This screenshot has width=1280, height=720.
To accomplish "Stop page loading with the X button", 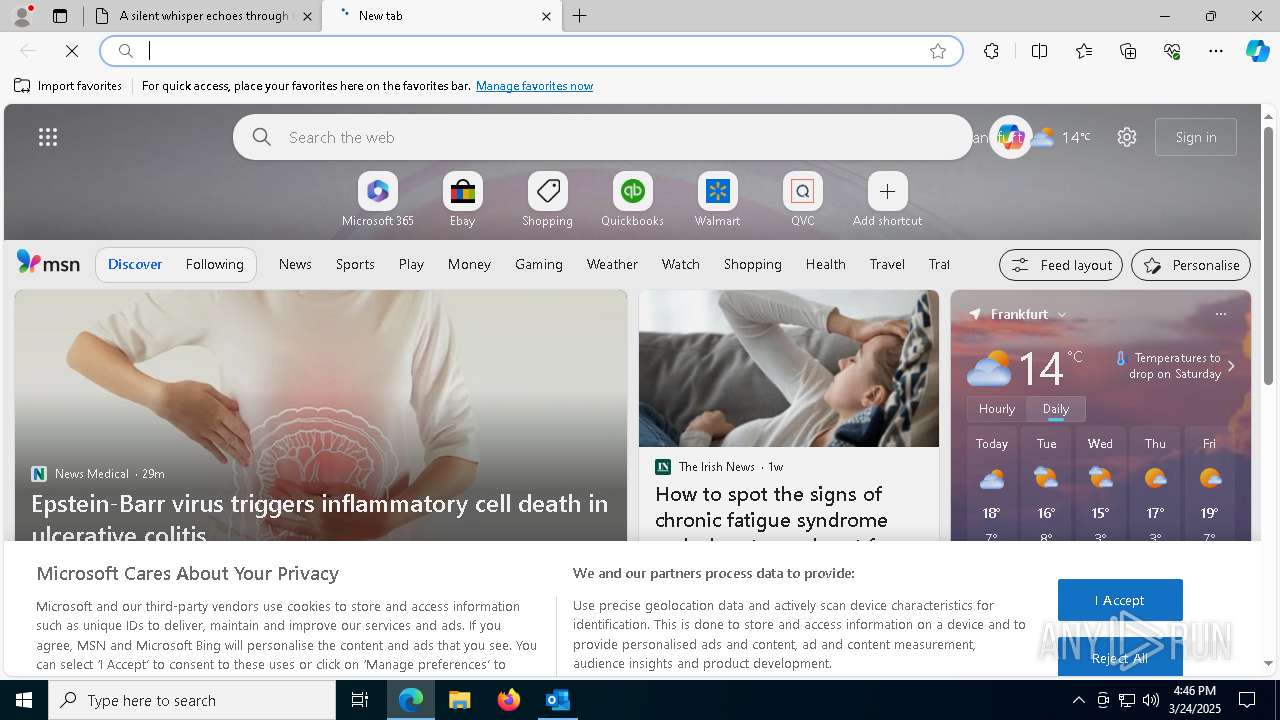I will point(72,51).
